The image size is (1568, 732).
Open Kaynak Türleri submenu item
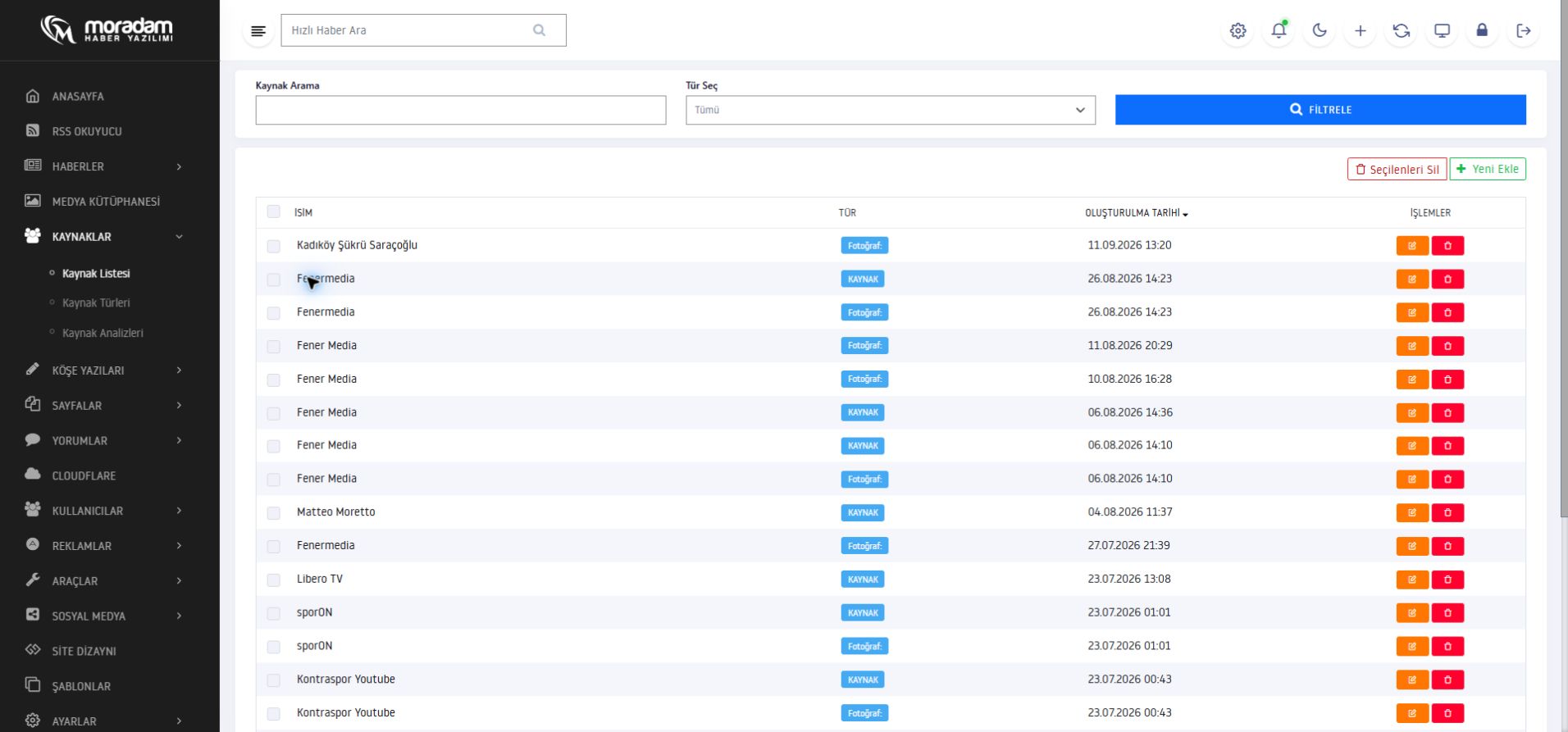(96, 302)
